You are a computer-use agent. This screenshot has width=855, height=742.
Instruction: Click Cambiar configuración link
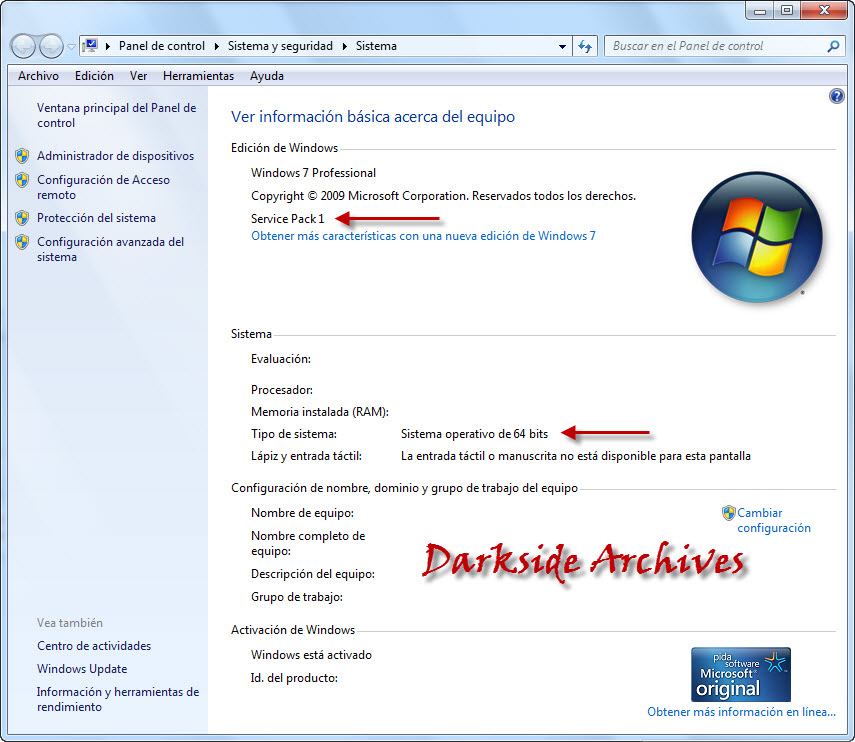pyautogui.click(x=774, y=521)
